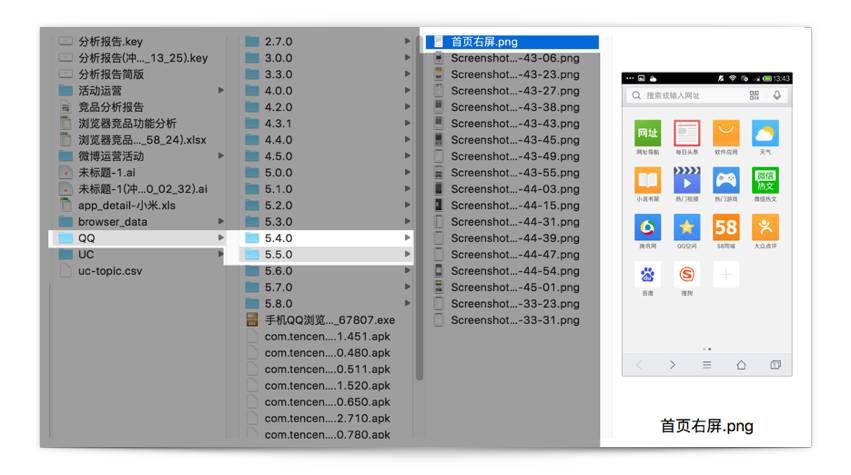Click the orange open book icon in preview

tap(647, 180)
